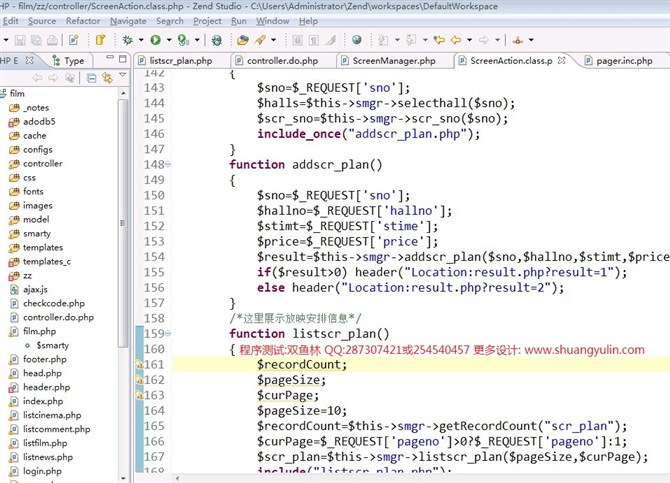Open the Run dropdown arrow
This screenshot has height=483, width=670.
[169, 40]
